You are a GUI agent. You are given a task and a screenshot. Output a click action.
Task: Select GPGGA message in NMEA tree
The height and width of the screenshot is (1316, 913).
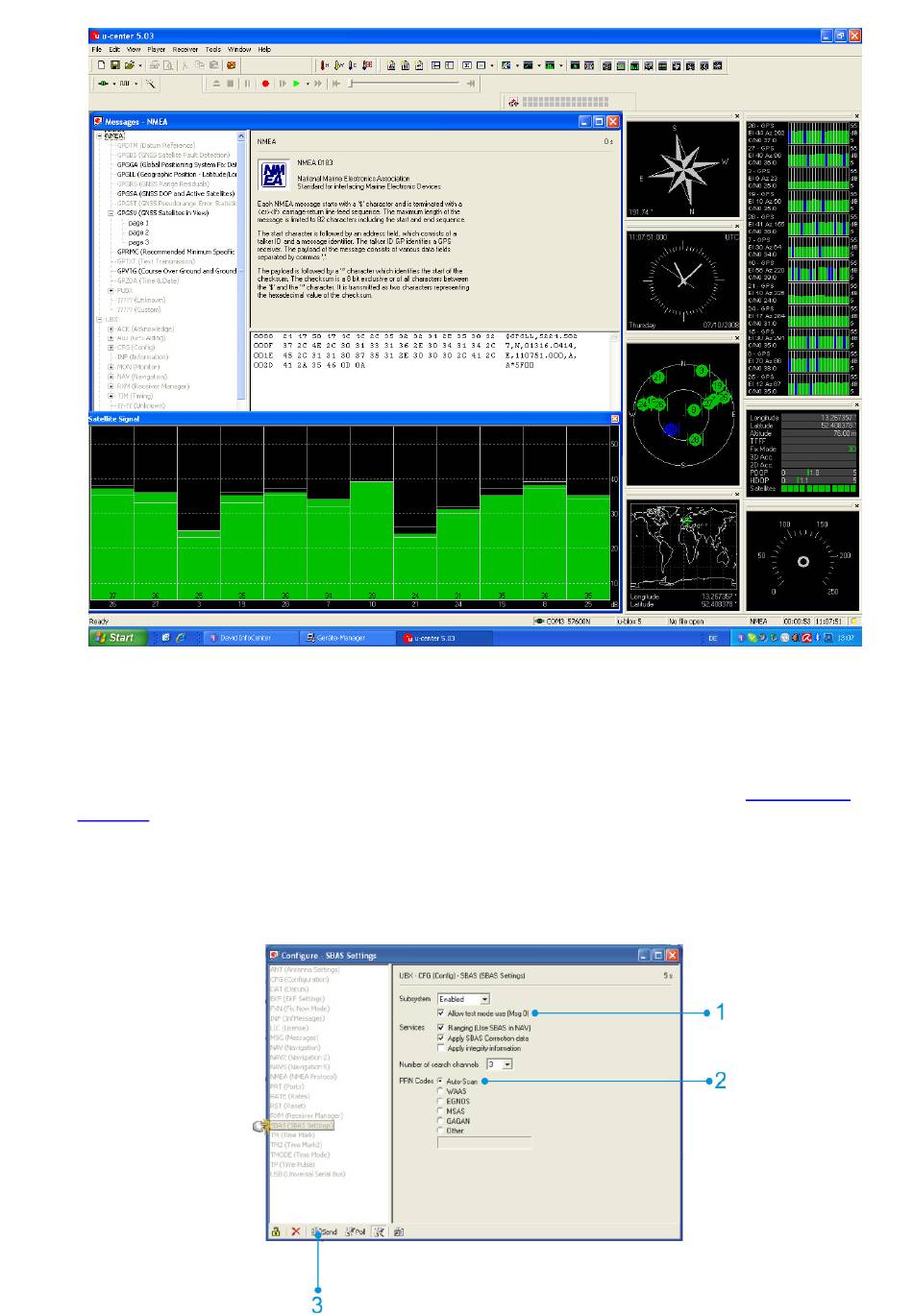click(x=177, y=165)
